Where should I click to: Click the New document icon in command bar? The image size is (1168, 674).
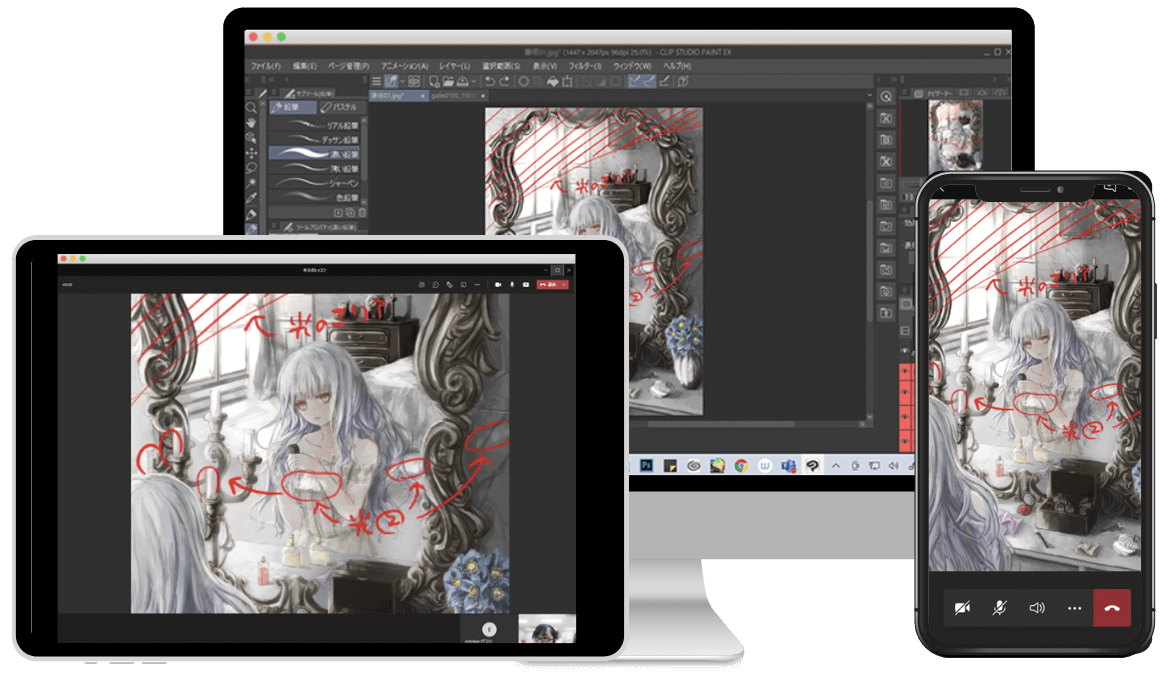[x=434, y=81]
